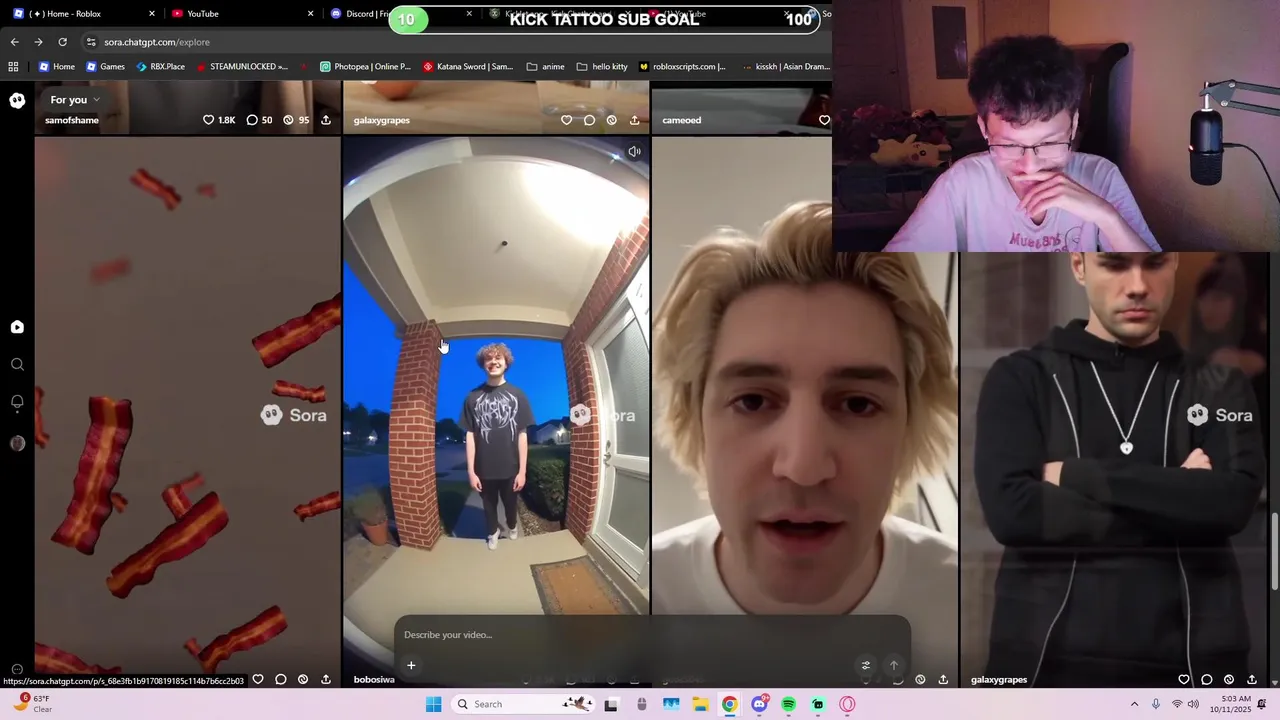
Task: Open profile avatar in the Sora sidebar
Action: coord(17,444)
